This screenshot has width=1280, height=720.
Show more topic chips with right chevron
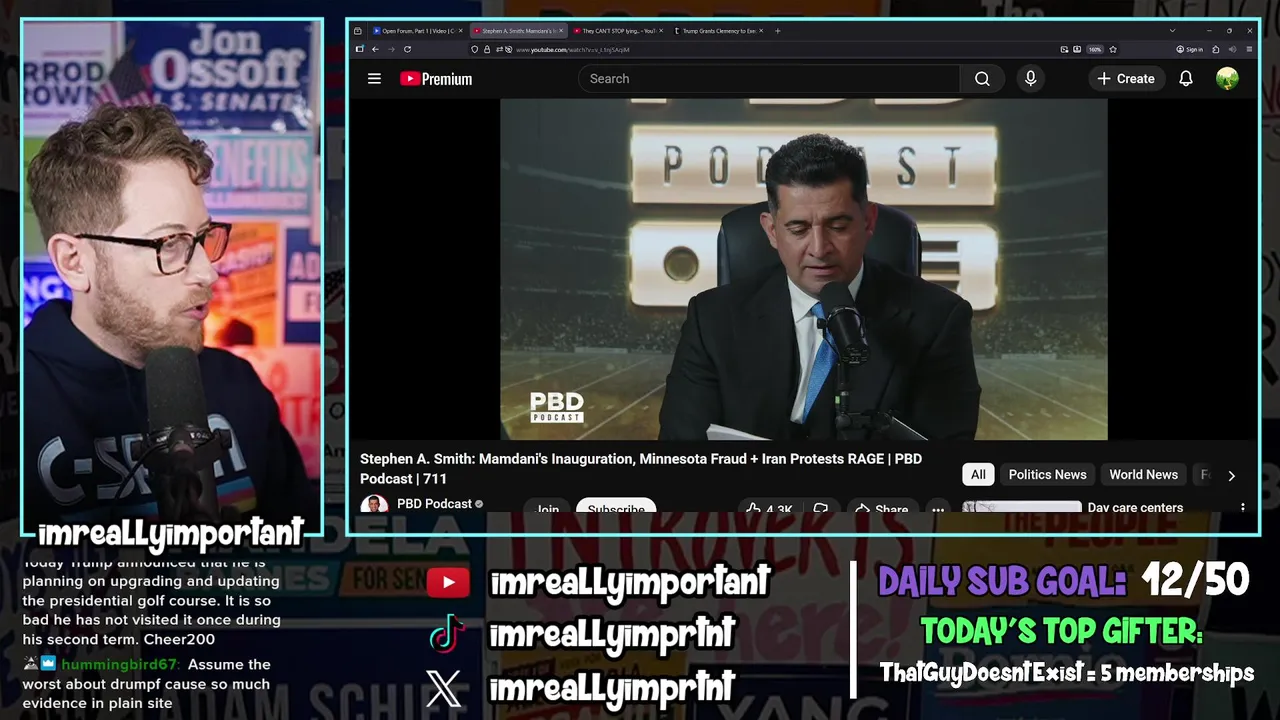[1231, 475]
